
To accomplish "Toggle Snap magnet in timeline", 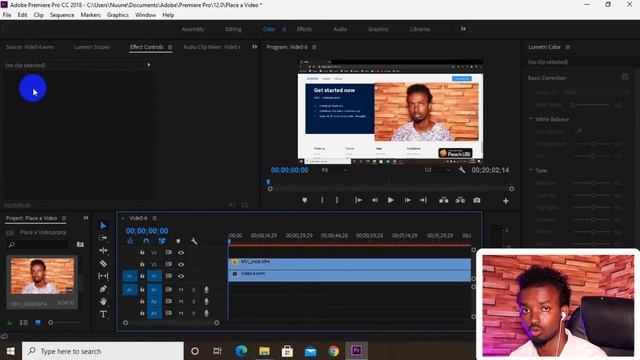I will (146, 241).
